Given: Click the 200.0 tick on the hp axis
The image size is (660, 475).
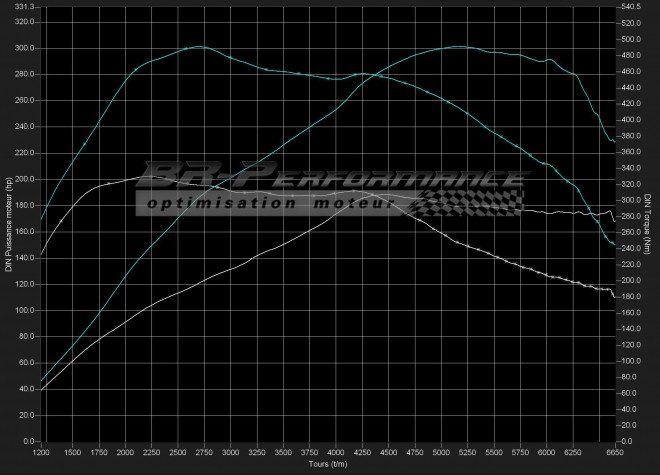Looking at the screenshot, I should click(x=24, y=179).
